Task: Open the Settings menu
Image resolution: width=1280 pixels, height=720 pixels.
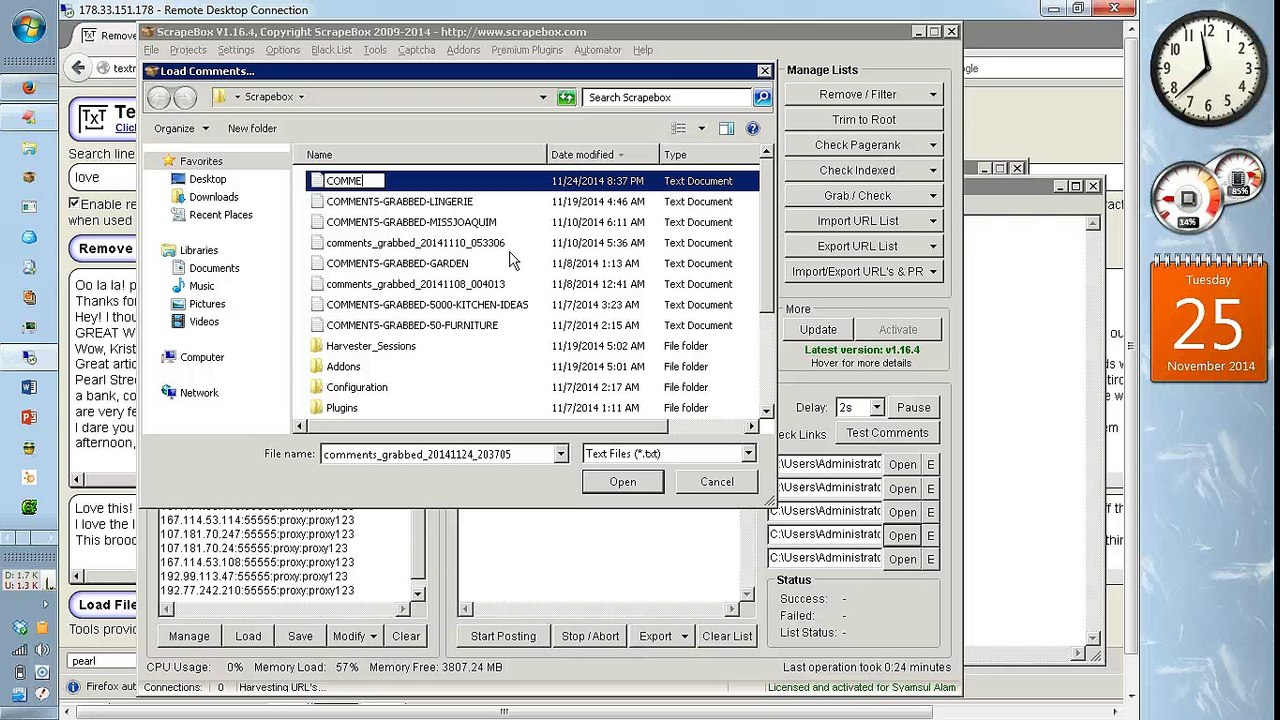Action: click(236, 50)
